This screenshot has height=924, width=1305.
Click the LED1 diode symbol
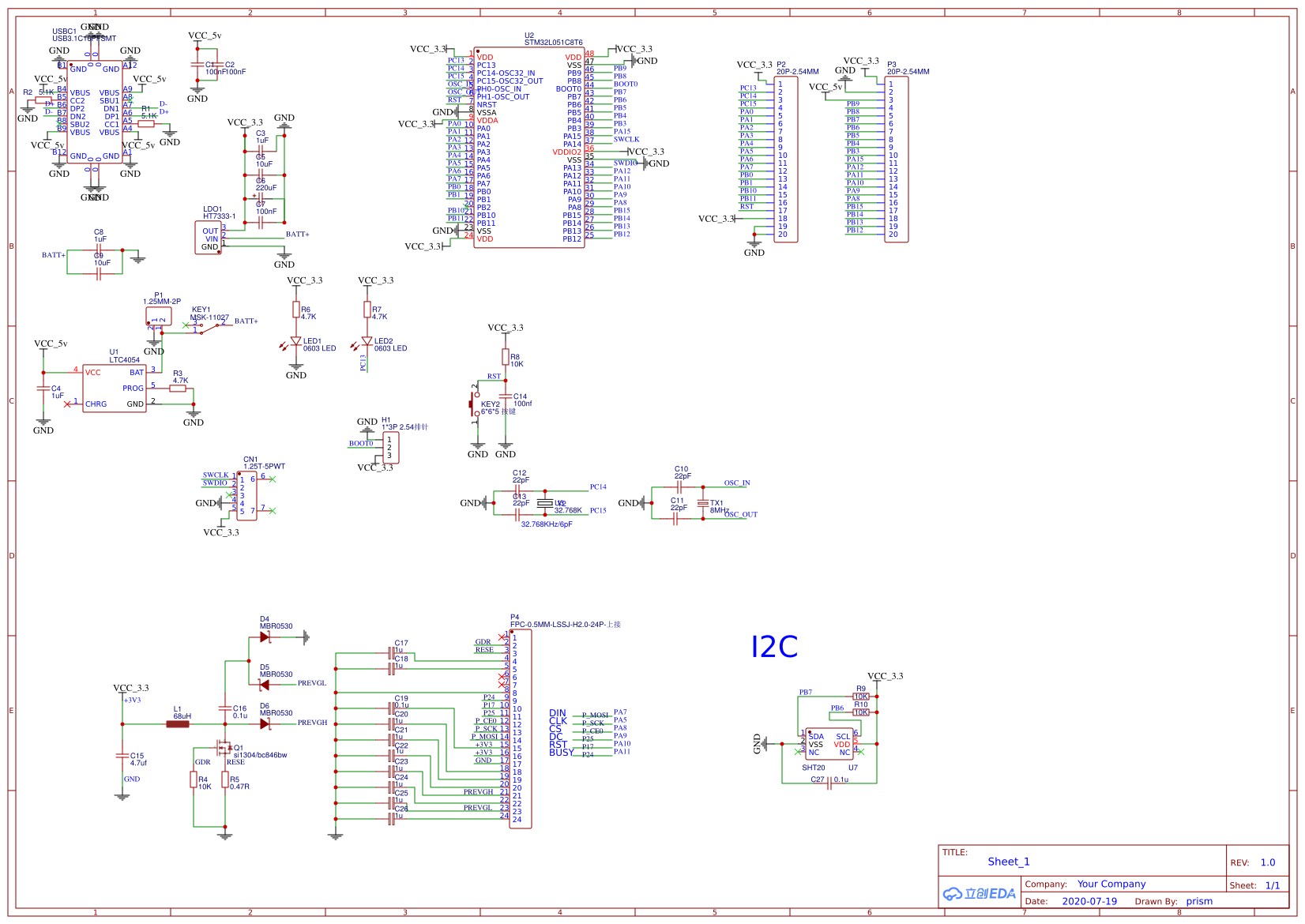coord(296,341)
